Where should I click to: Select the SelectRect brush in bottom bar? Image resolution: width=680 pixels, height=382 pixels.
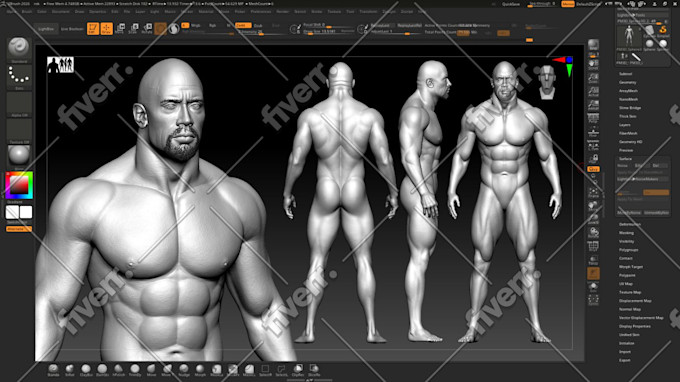(265, 370)
